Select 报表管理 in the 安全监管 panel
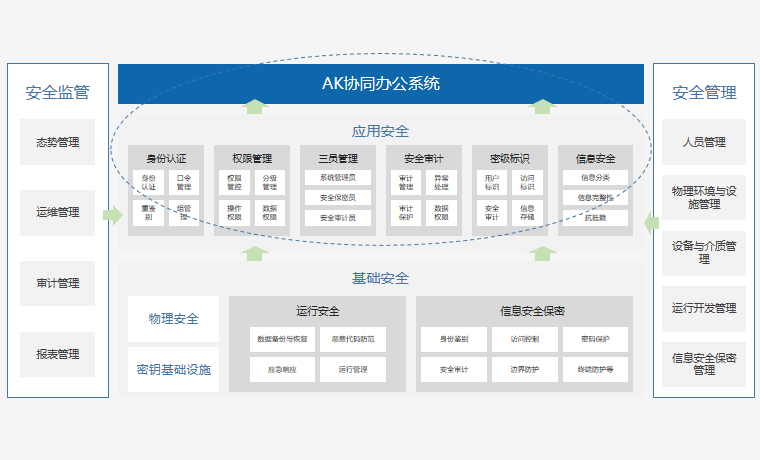The height and width of the screenshot is (460, 760). tap(57, 354)
